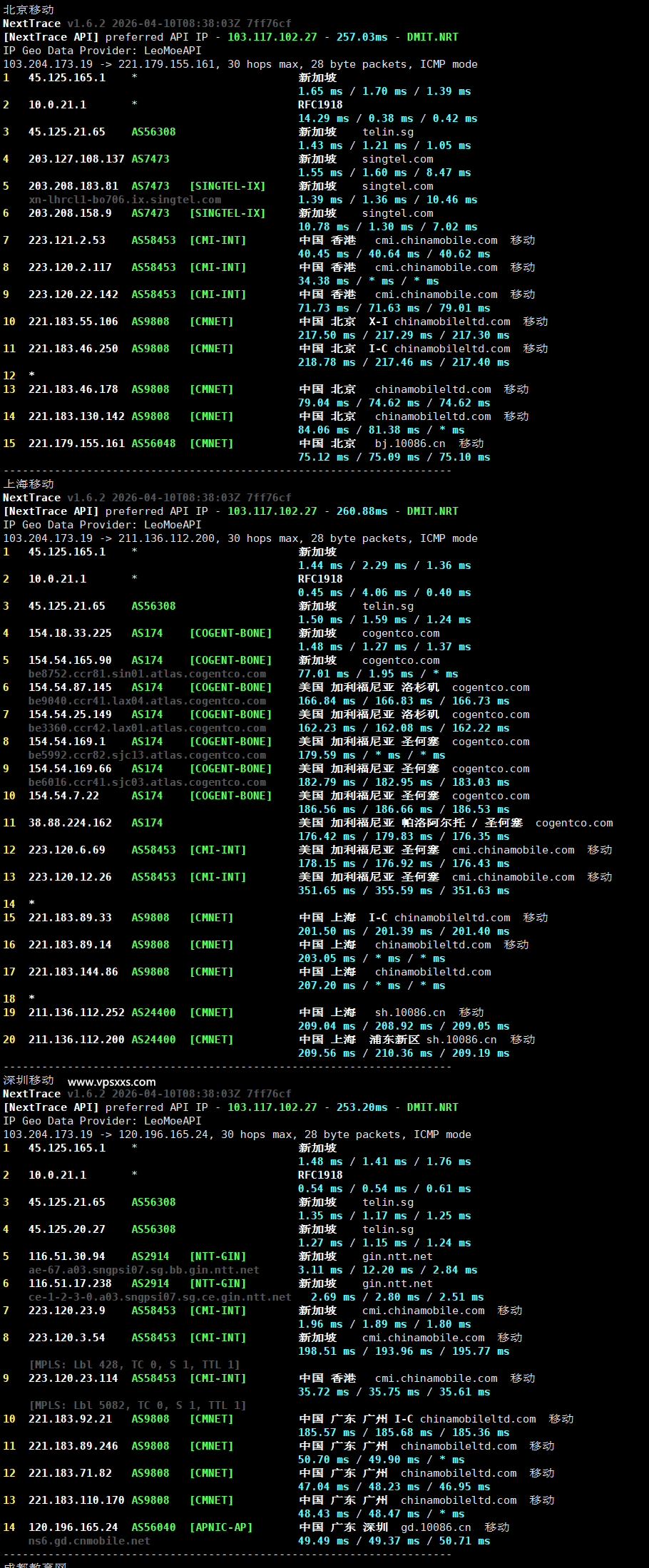Click hop IP '221.183.89.246'
Viewport: 649px width, 1568px height.
coord(73,1446)
